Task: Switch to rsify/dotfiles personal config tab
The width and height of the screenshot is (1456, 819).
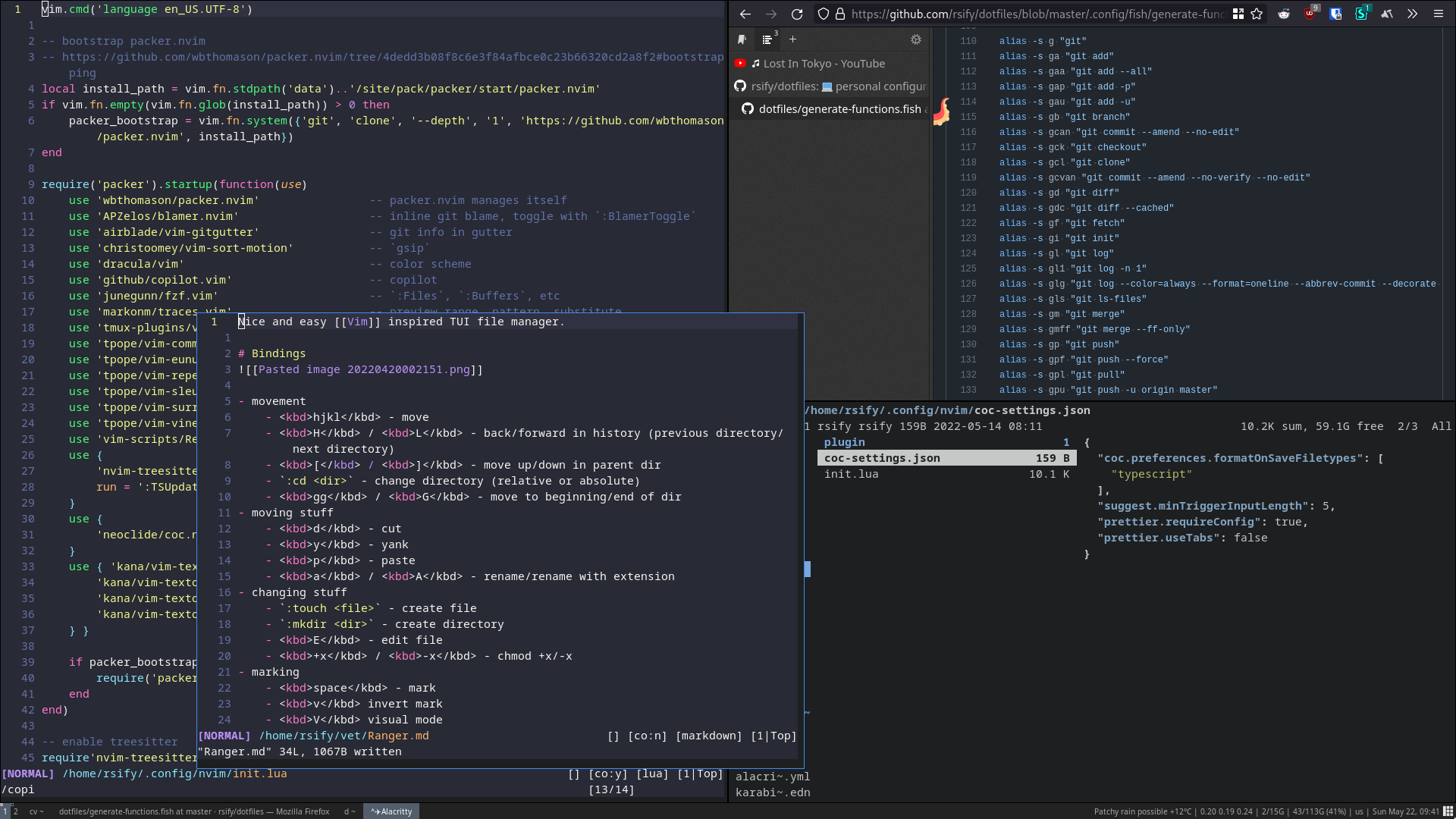Action: click(x=830, y=86)
